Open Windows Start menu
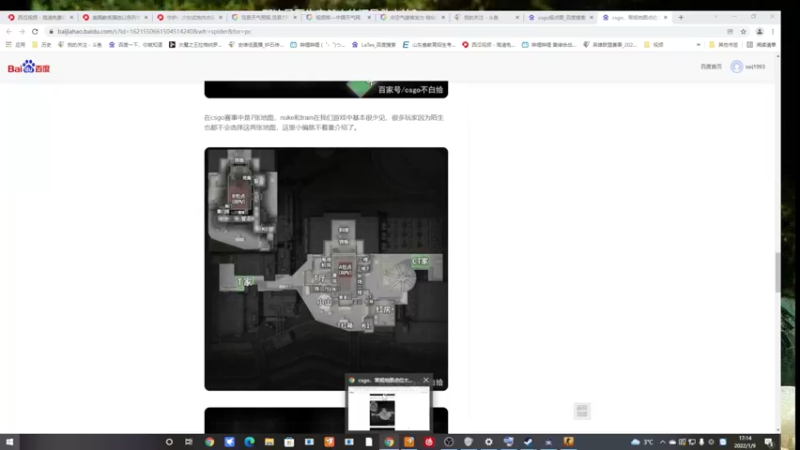This screenshot has width=800, height=450. point(9,442)
